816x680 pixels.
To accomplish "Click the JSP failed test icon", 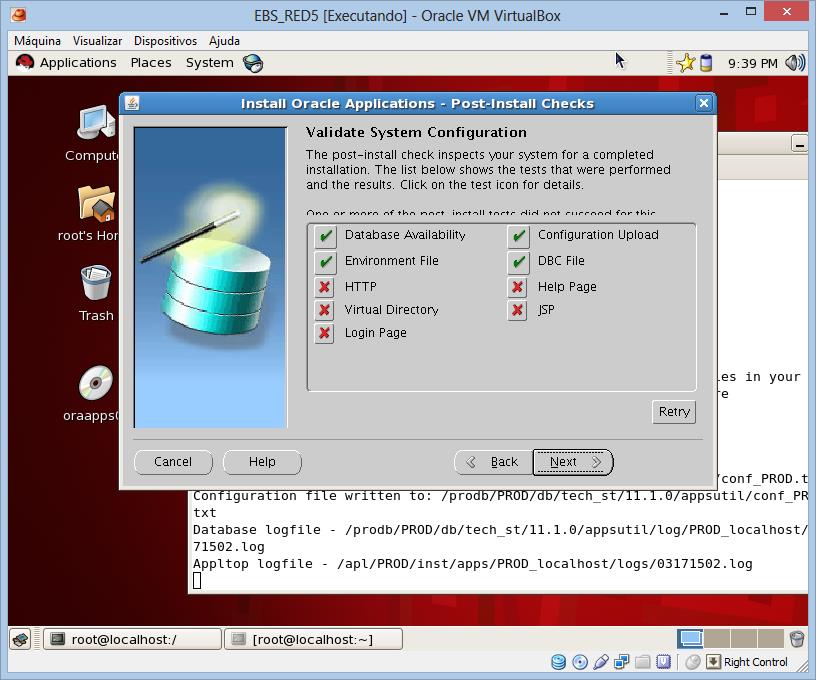I will [517, 310].
